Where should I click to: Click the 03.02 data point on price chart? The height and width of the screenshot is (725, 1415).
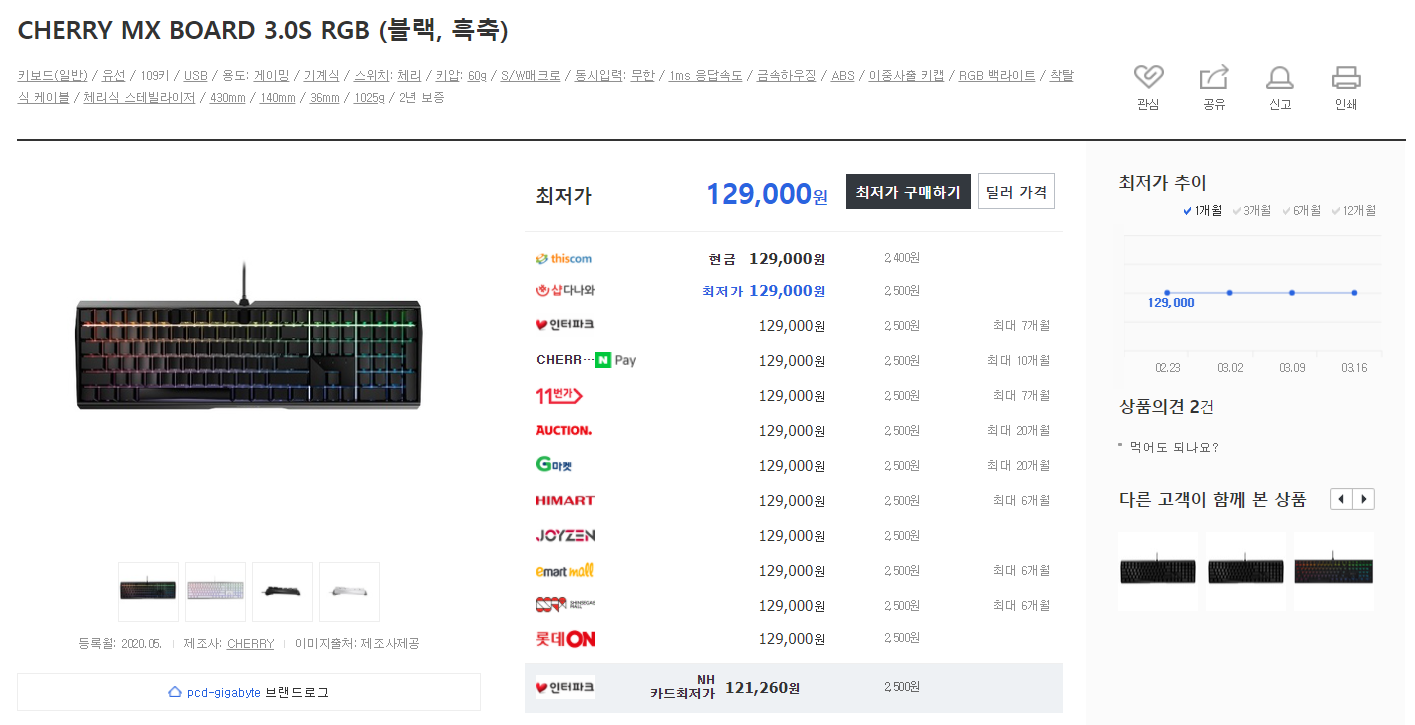(x=1229, y=293)
